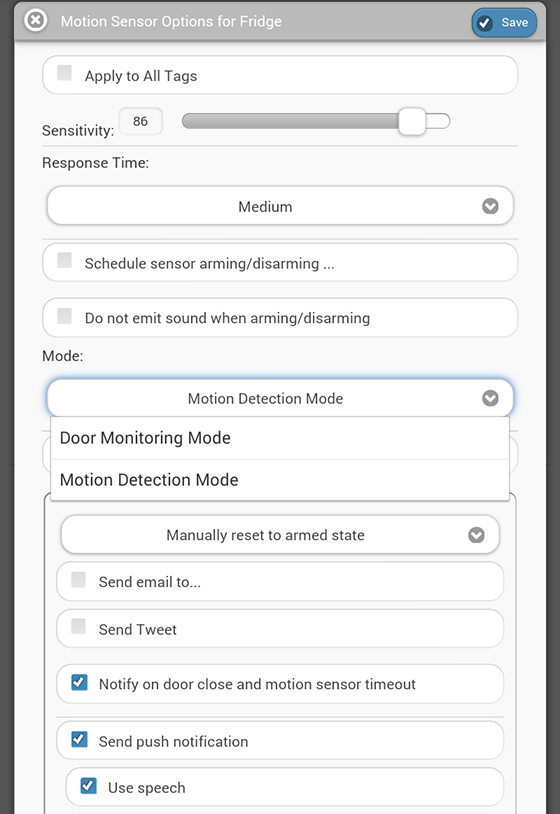Viewport: 560px width, 814px height.
Task: Click the Sensitivity slider handle
Action: point(412,121)
